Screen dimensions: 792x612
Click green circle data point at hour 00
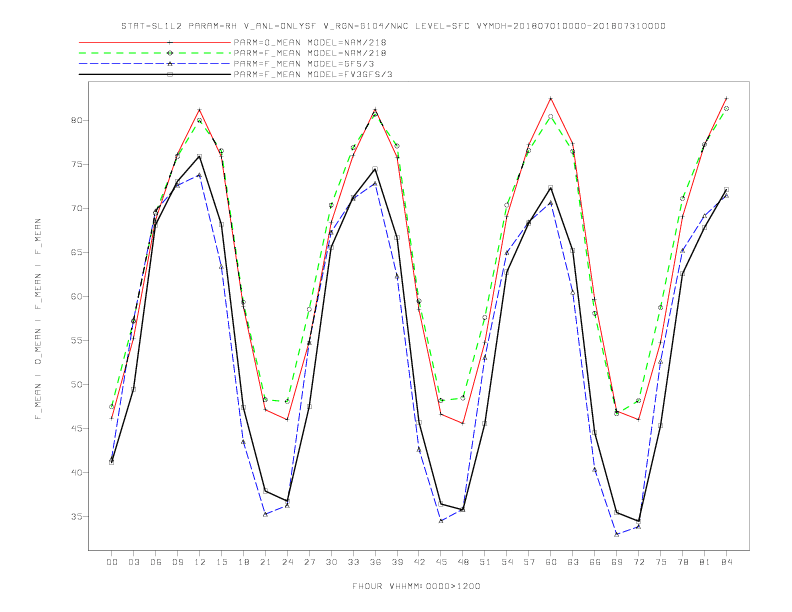tap(112, 406)
